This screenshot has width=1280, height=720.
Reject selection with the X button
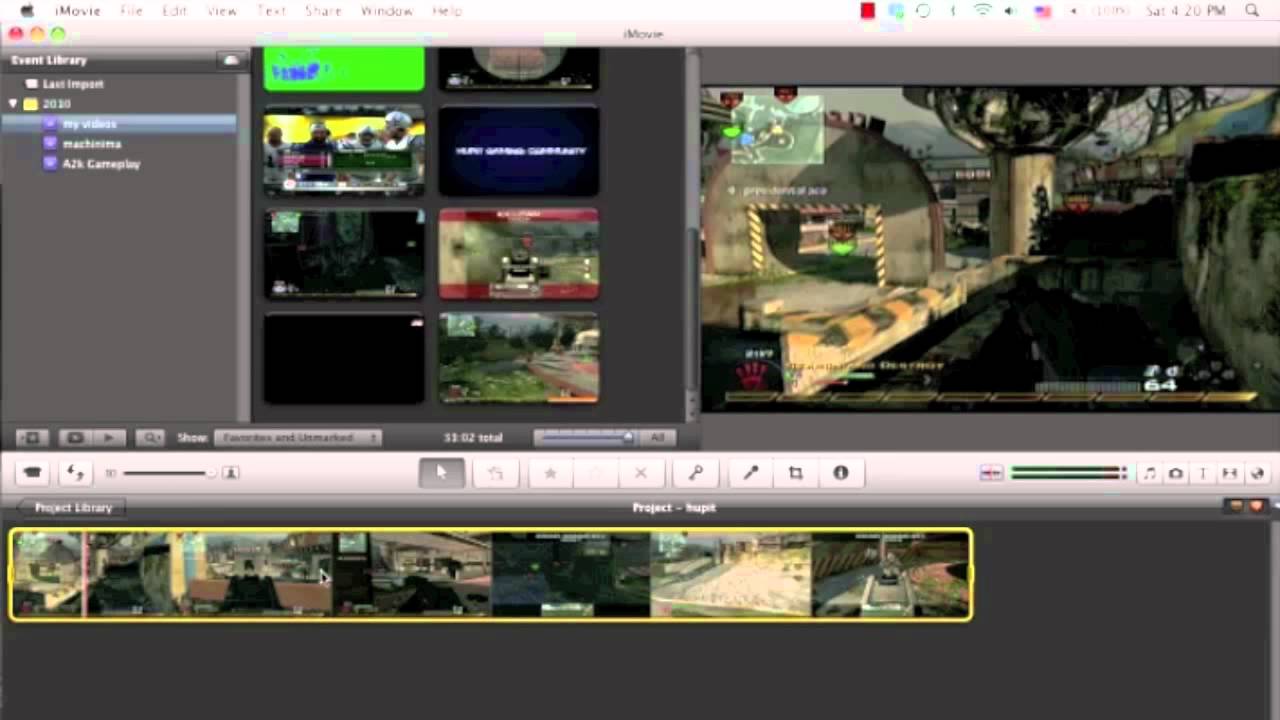coord(641,473)
